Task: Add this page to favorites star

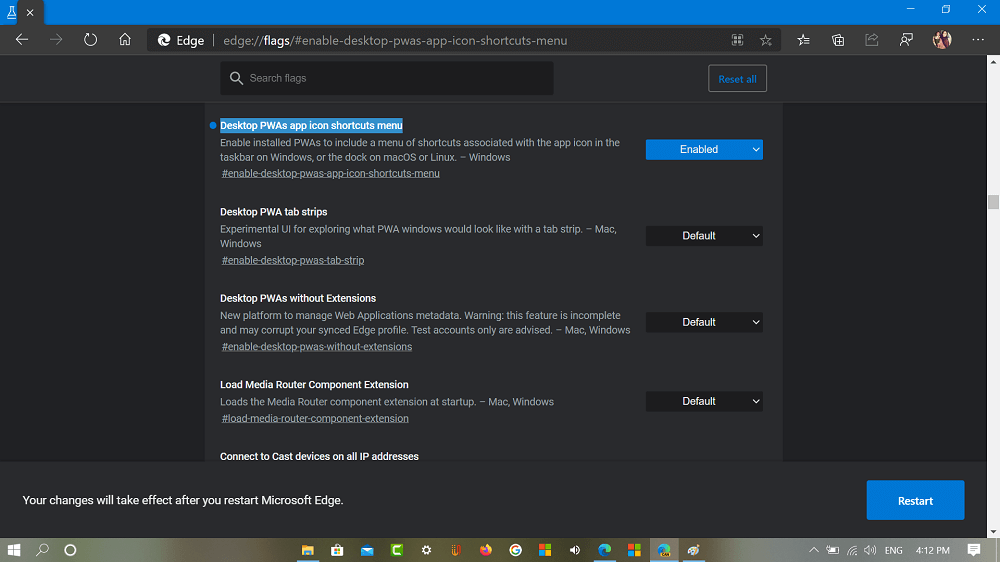Action: point(766,40)
